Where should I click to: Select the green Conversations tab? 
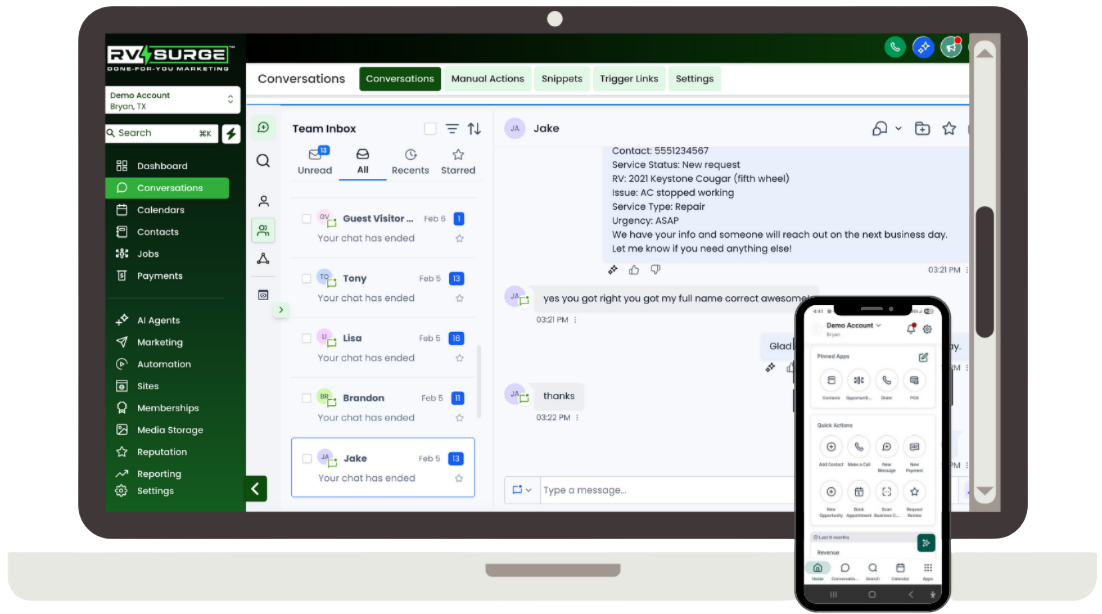(x=400, y=79)
